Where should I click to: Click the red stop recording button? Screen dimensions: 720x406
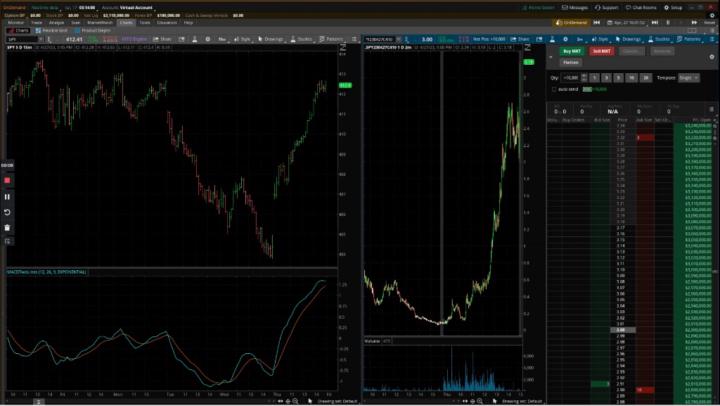pyautogui.click(x=7, y=181)
